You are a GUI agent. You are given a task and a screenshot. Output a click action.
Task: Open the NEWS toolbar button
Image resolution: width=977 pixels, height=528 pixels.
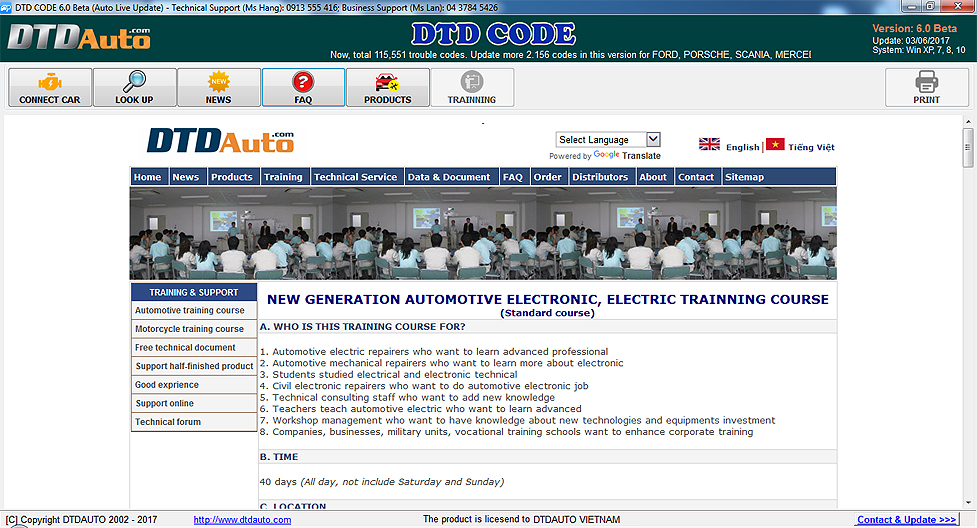218,88
